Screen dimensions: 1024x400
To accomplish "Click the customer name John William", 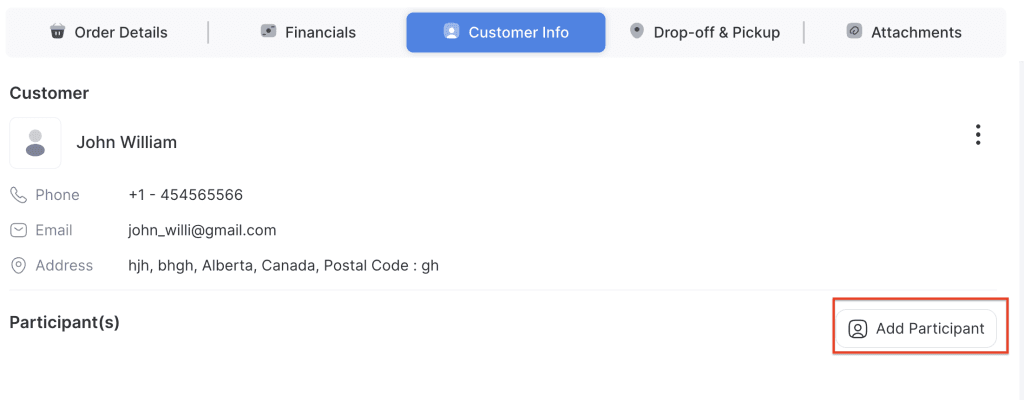I will [x=126, y=142].
